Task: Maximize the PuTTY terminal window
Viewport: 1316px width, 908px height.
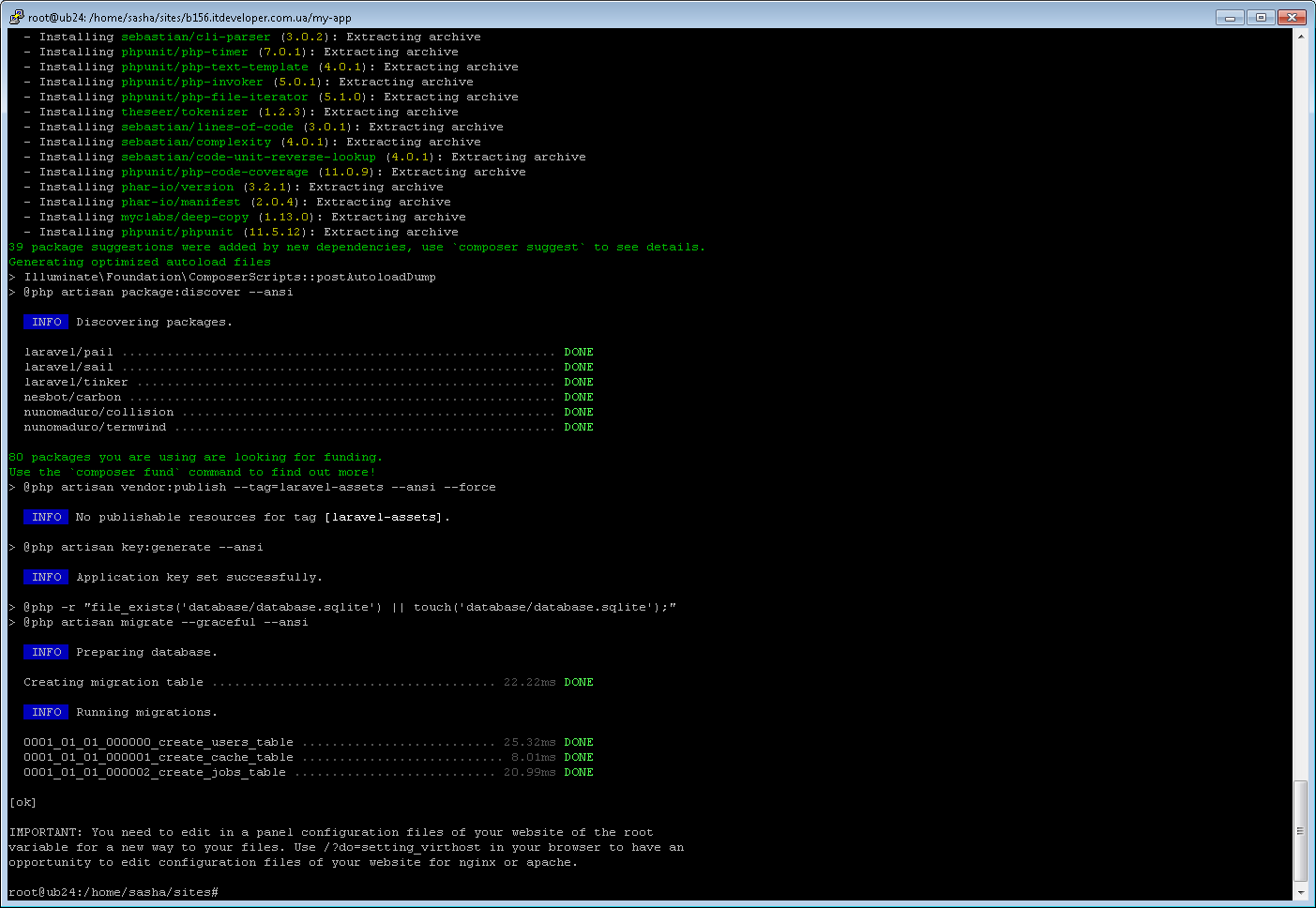Action: tap(1259, 16)
